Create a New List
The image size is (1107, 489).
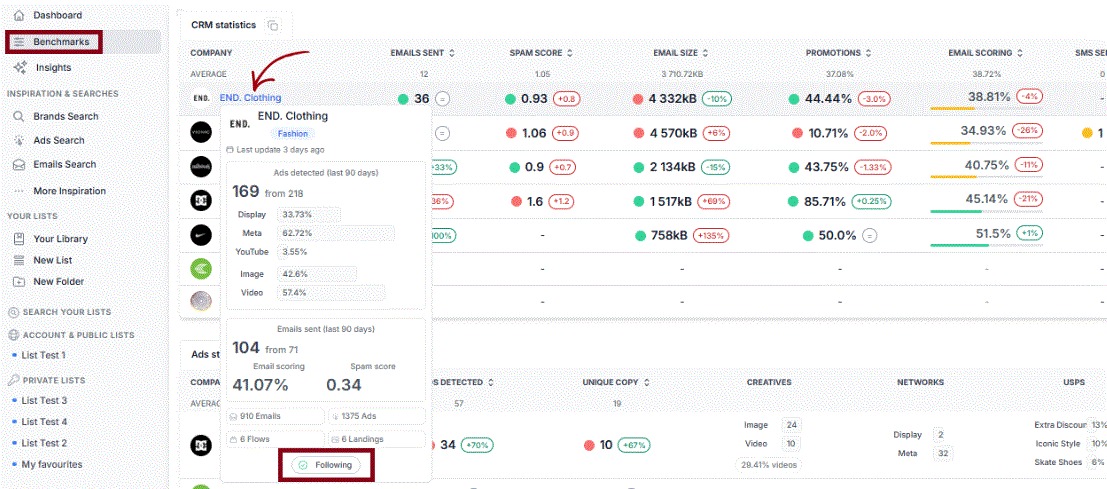[x=53, y=260]
